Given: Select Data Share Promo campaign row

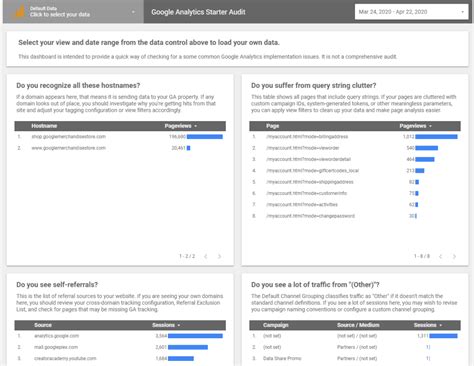Looking at the screenshot, I should [355, 359].
